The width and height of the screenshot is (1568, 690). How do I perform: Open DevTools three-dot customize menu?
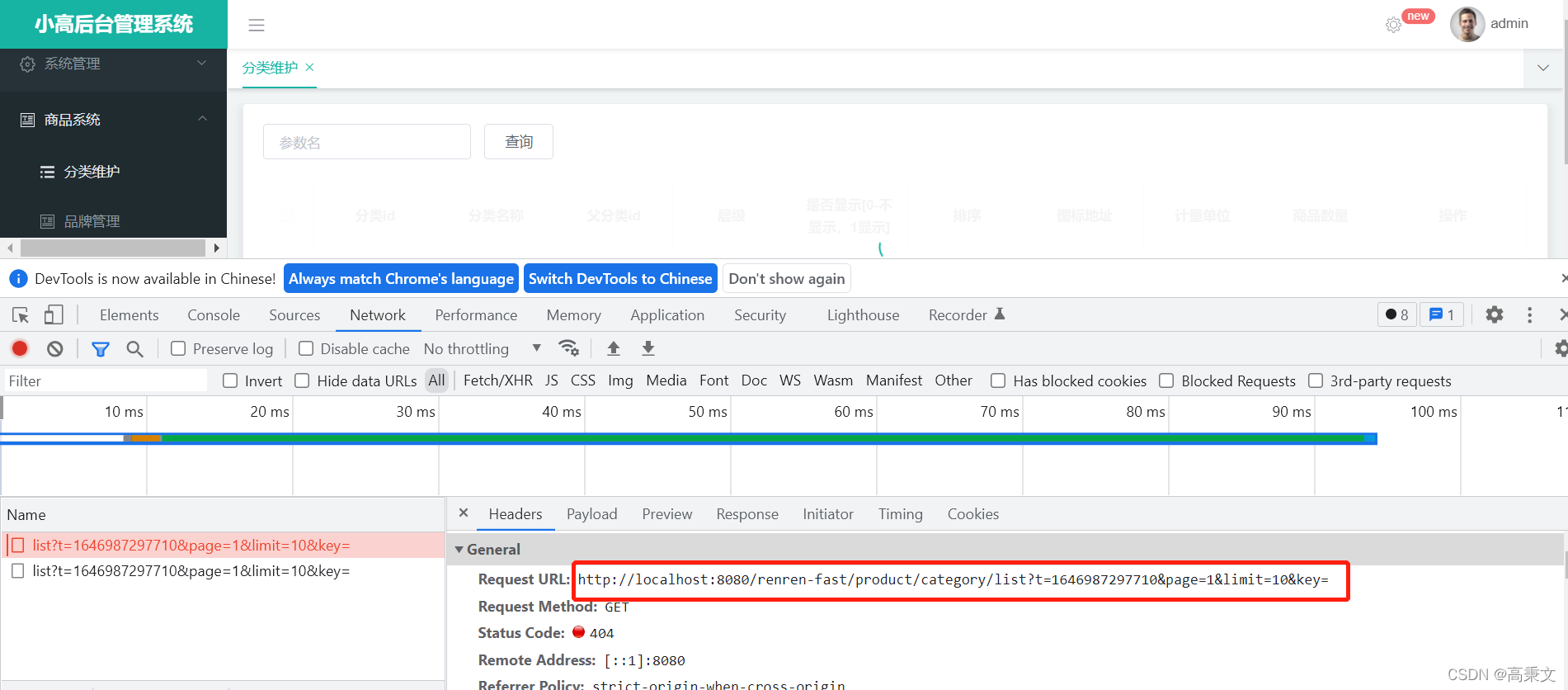(1529, 314)
